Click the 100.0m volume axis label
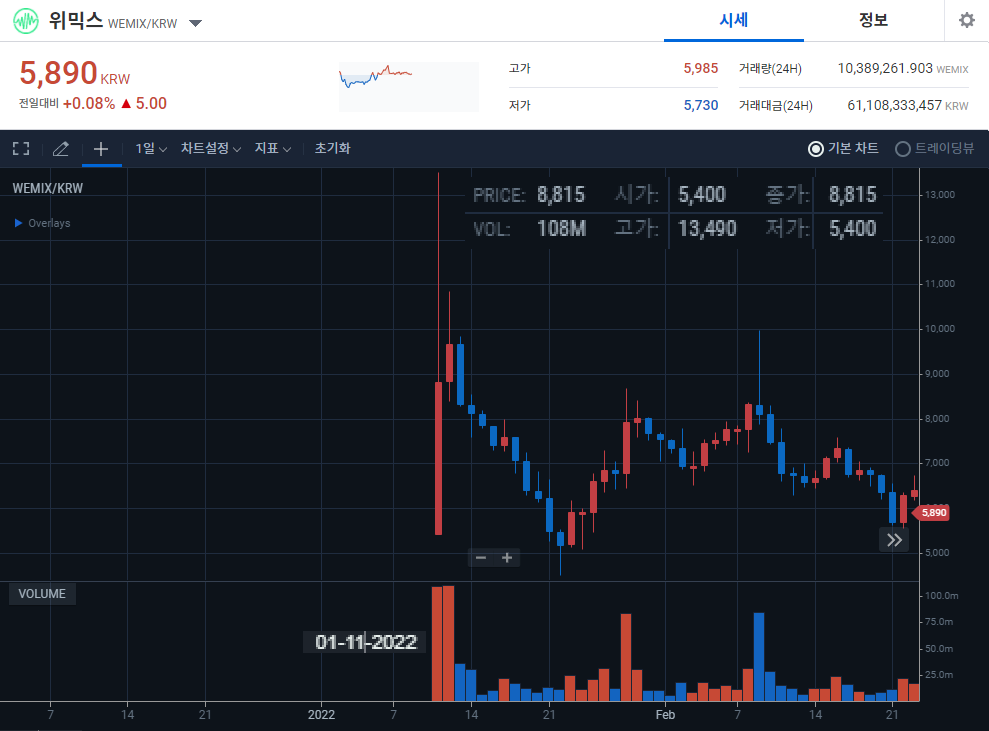 [x=942, y=595]
